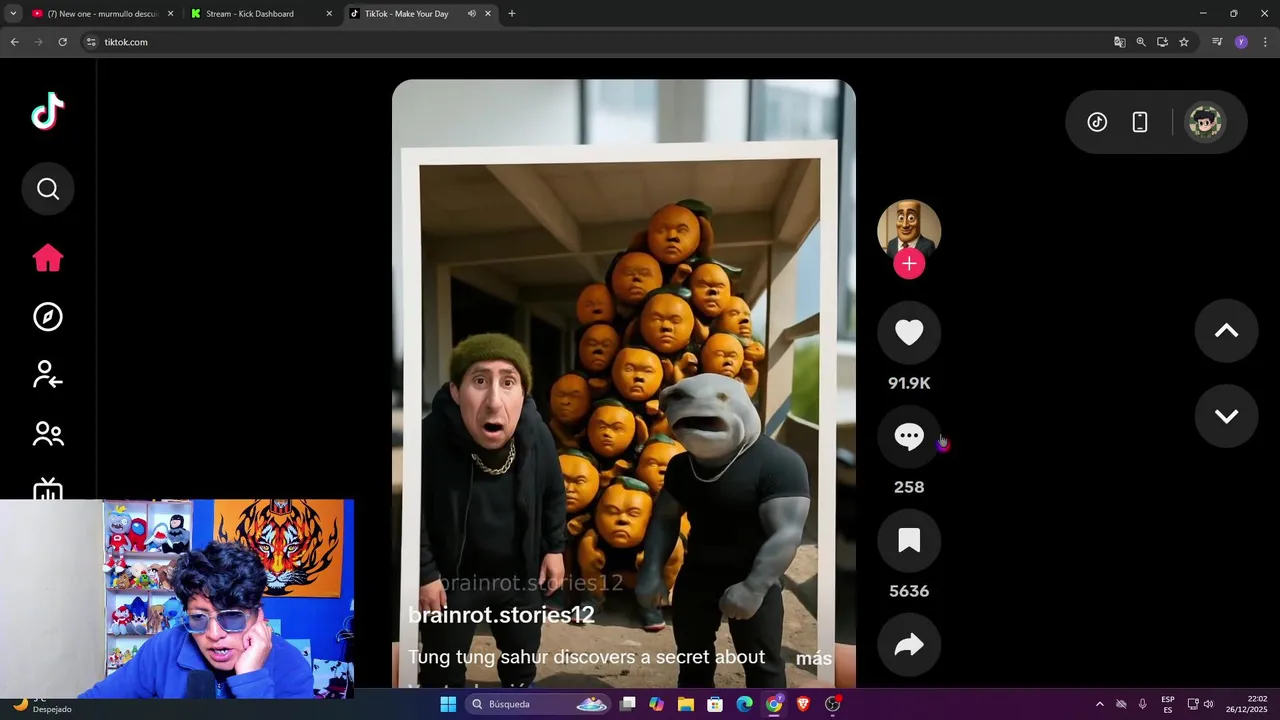Open the zoom magnifier icon
Image resolution: width=1280 pixels, height=720 pixels.
(x=1141, y=42)
